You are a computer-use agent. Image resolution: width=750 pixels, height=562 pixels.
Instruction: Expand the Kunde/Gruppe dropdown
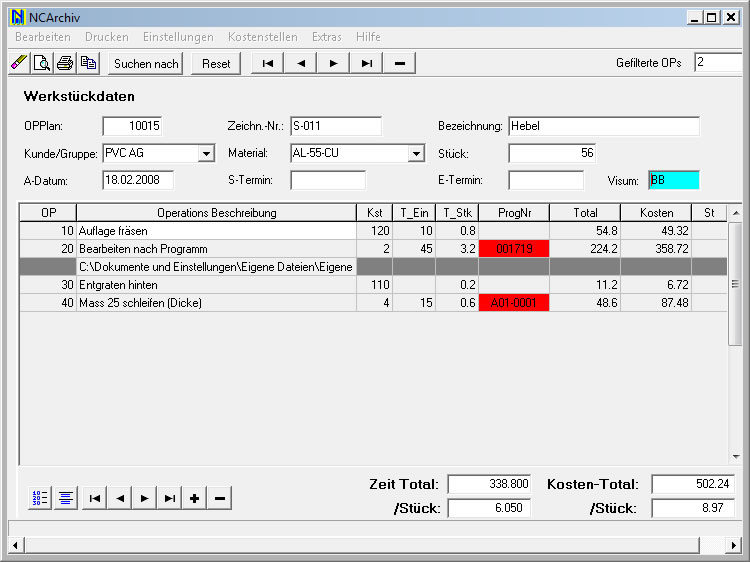[x=207, y=154]
